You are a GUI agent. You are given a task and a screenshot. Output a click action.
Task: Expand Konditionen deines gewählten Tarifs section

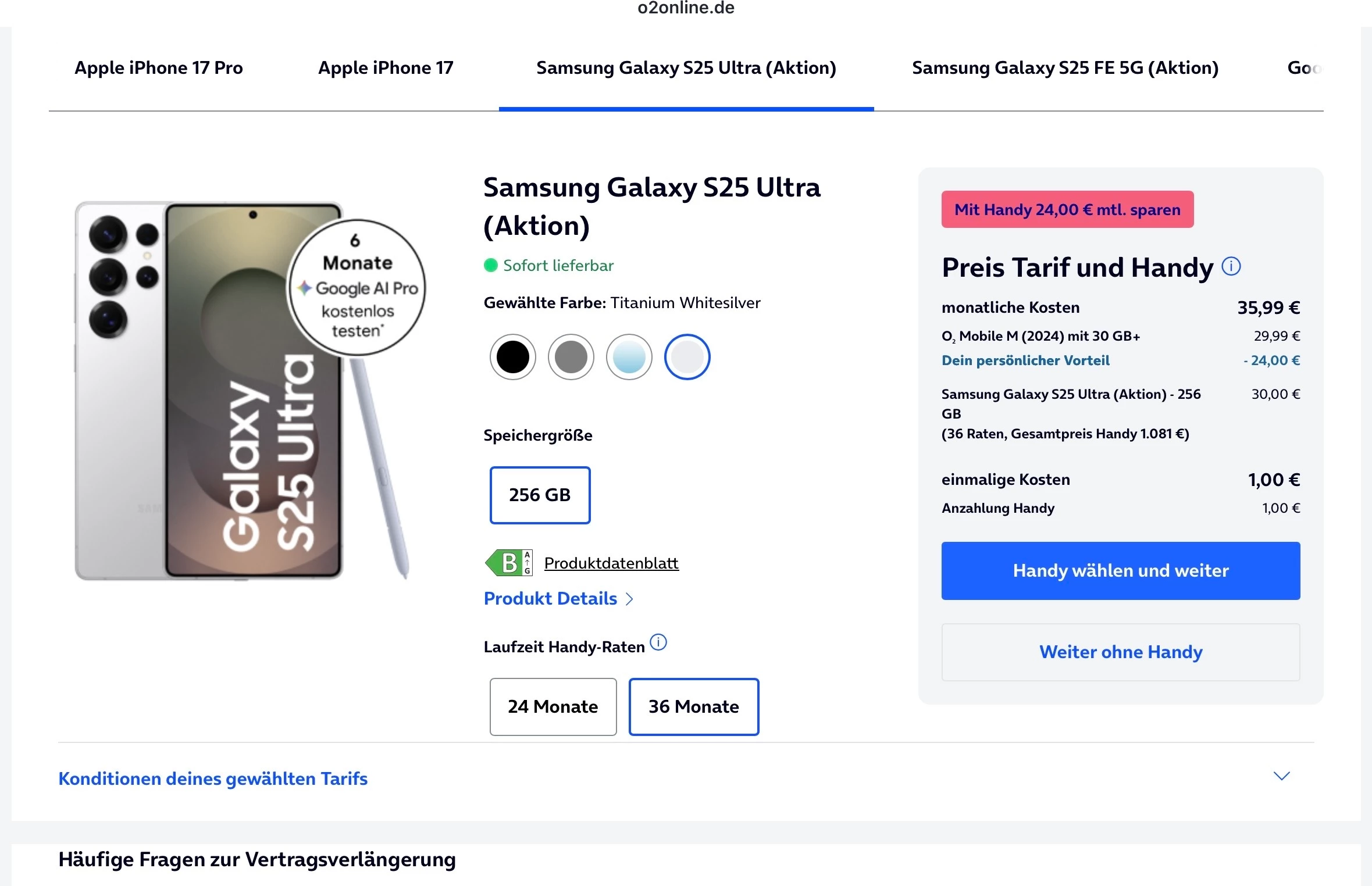tap(213, 778)
